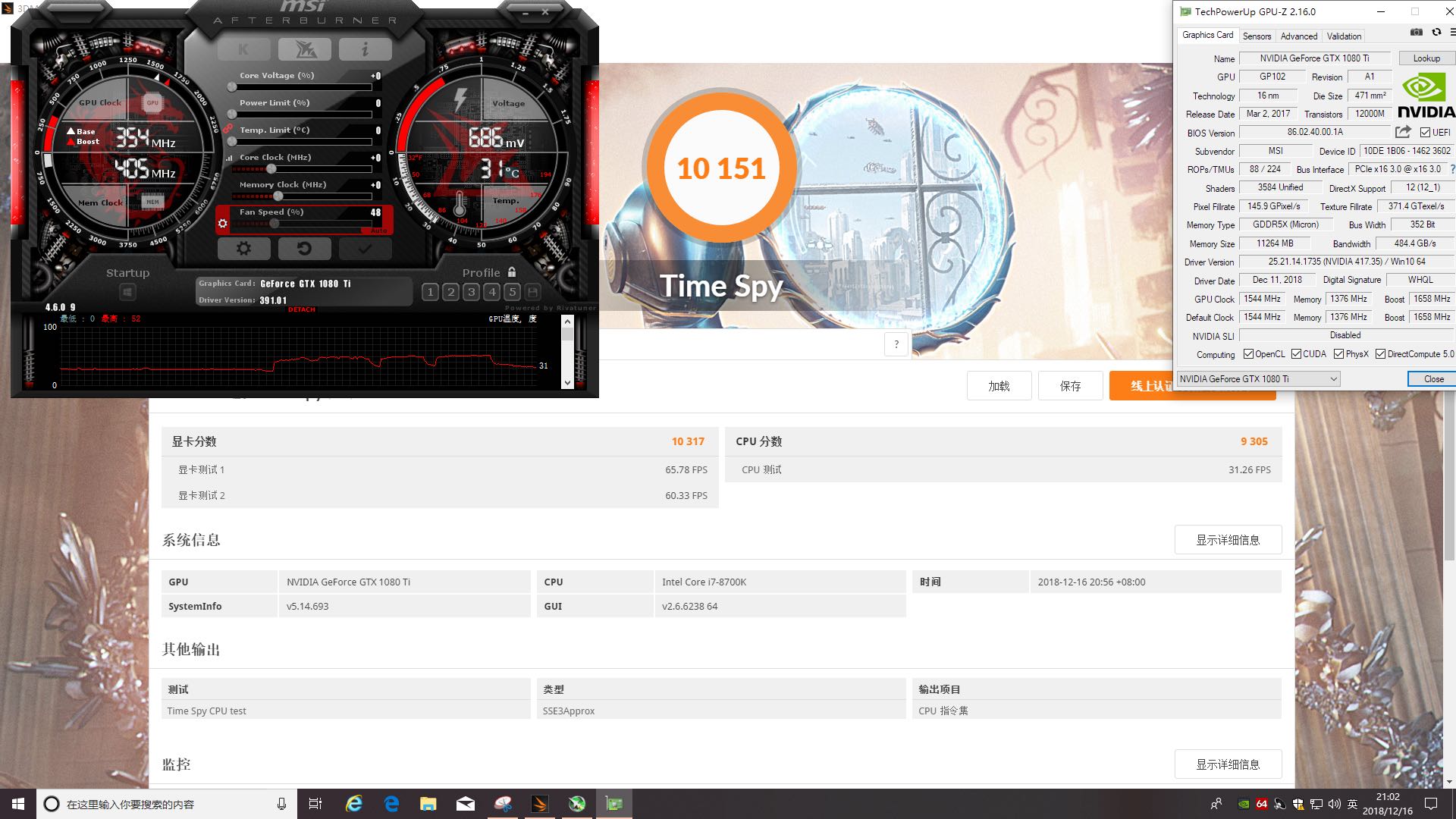Click the share BIOS export icon

tap(1403, 132)
